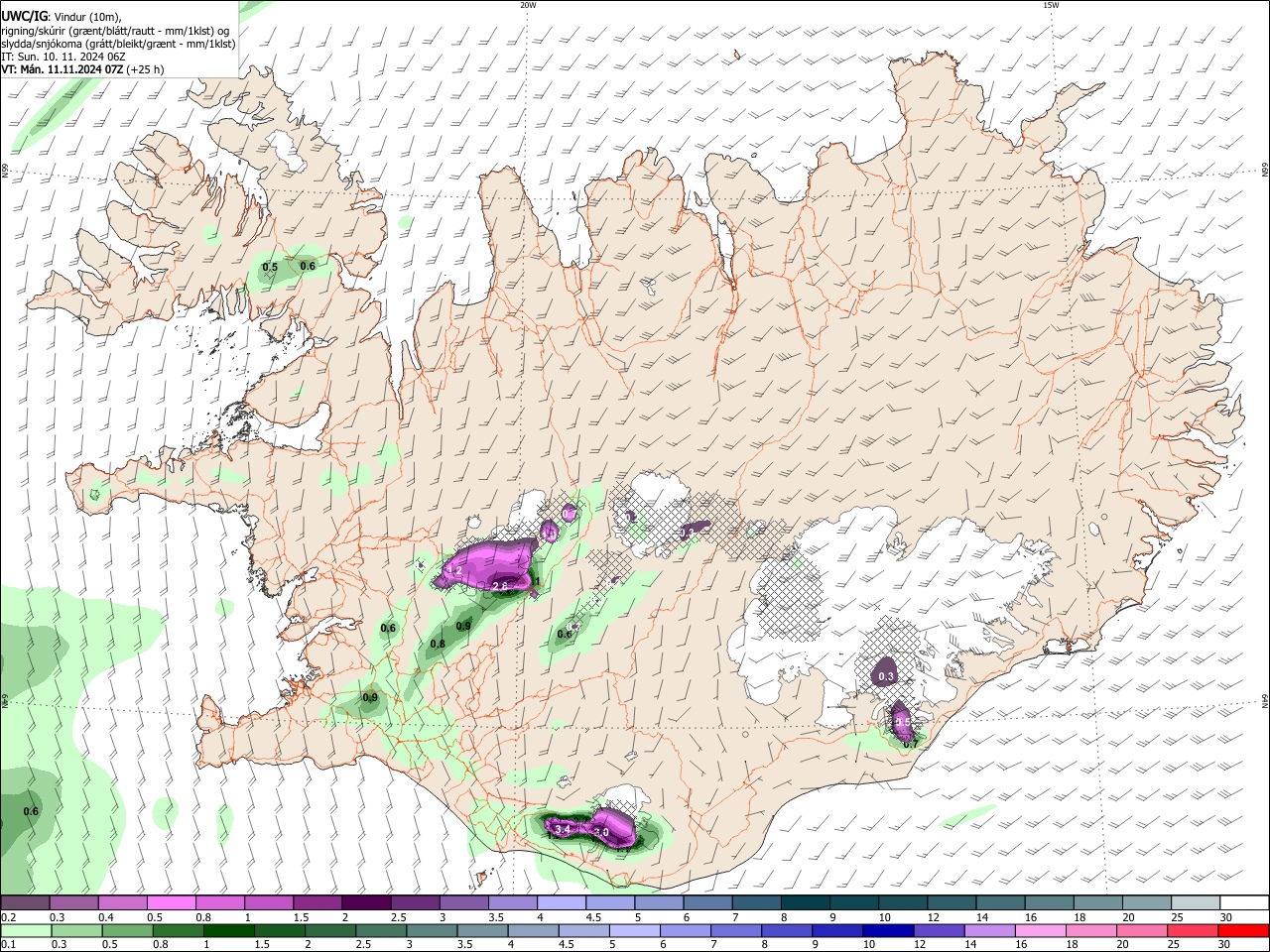Click the '0.8' rain value on the map

pos(438,645)
